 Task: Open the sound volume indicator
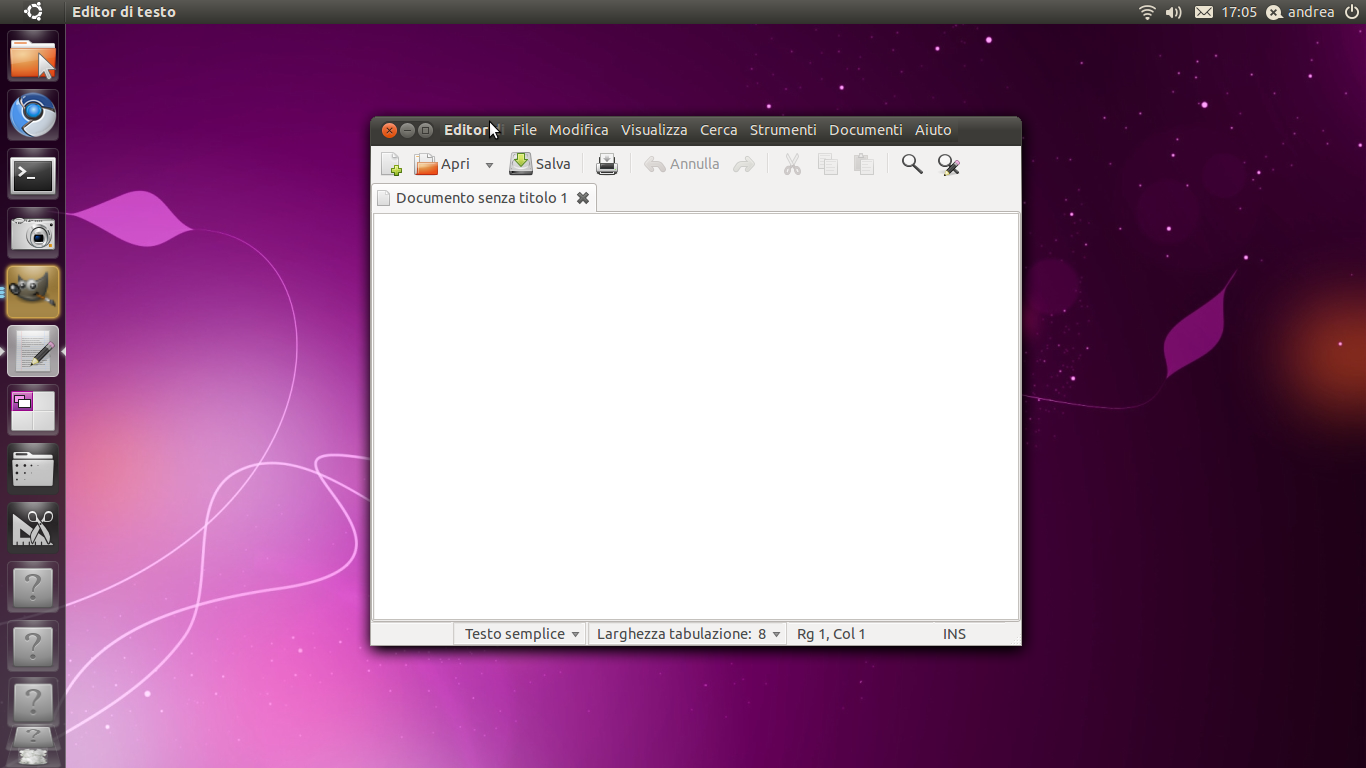[x=1174, y=12]
